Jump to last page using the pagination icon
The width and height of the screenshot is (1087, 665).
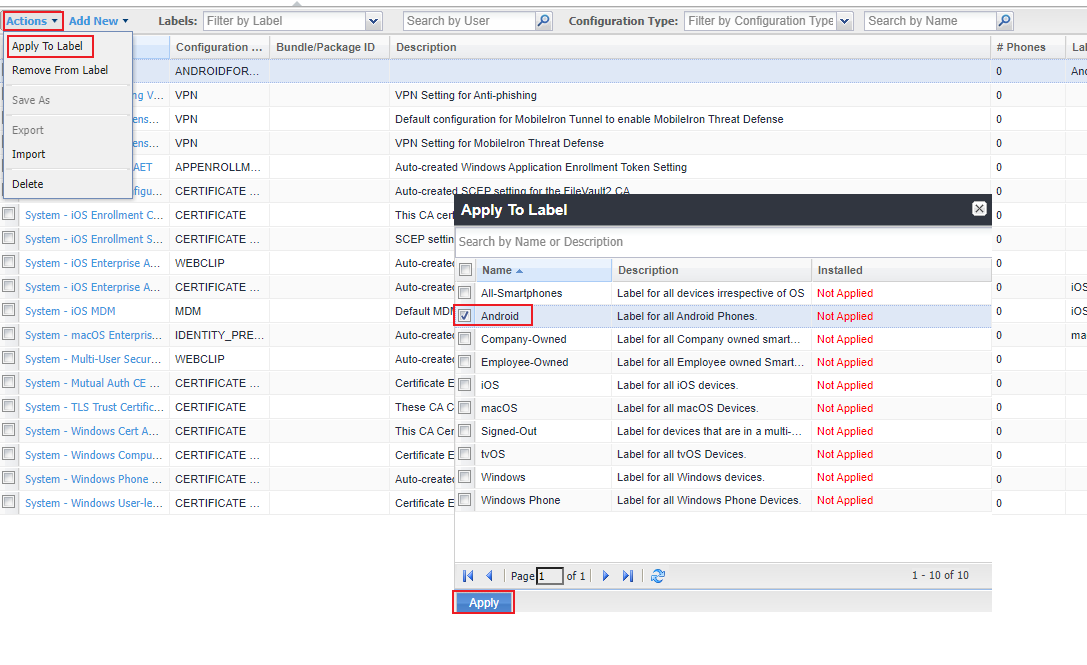627,575
